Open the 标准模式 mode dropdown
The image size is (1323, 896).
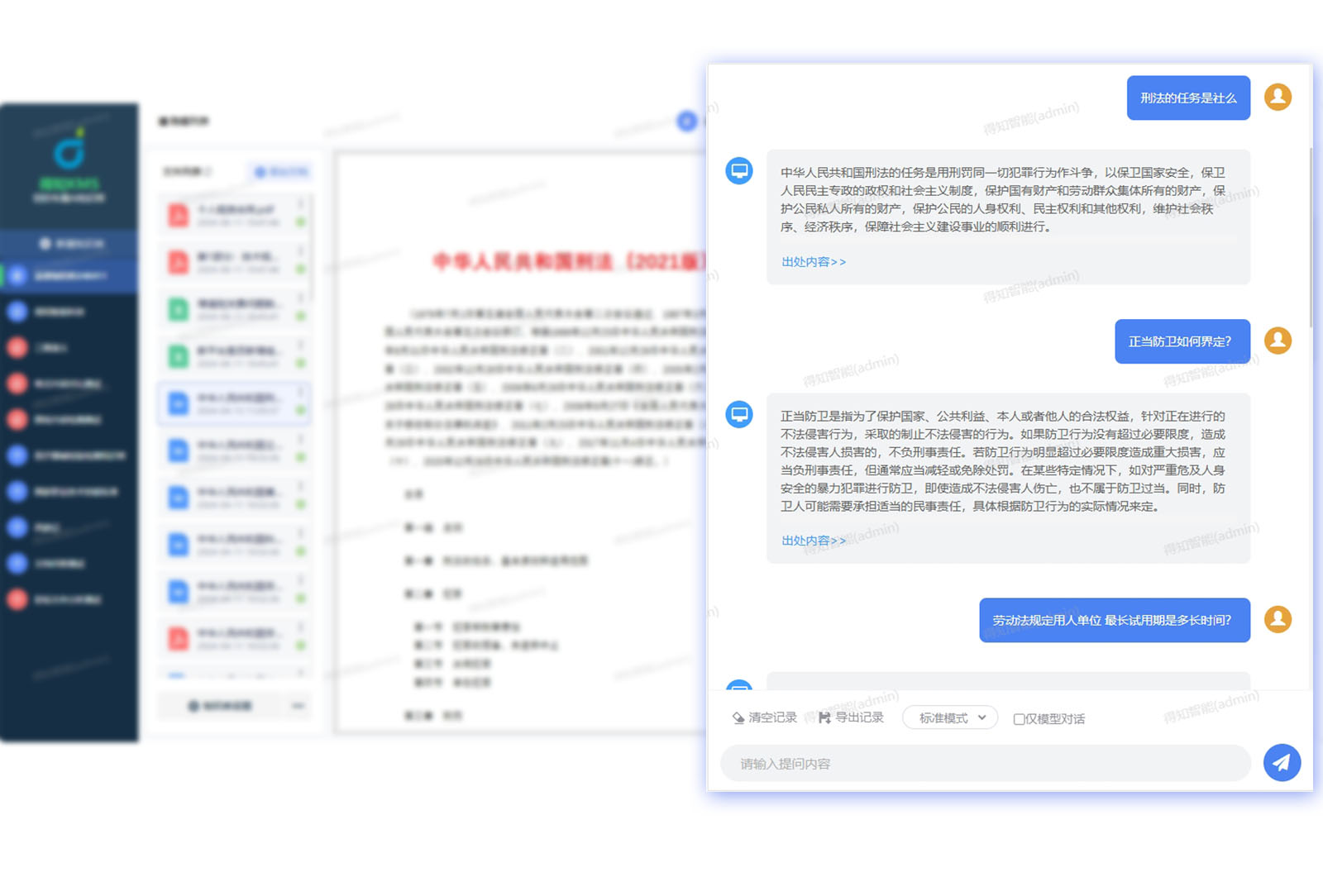click(950, 717)
